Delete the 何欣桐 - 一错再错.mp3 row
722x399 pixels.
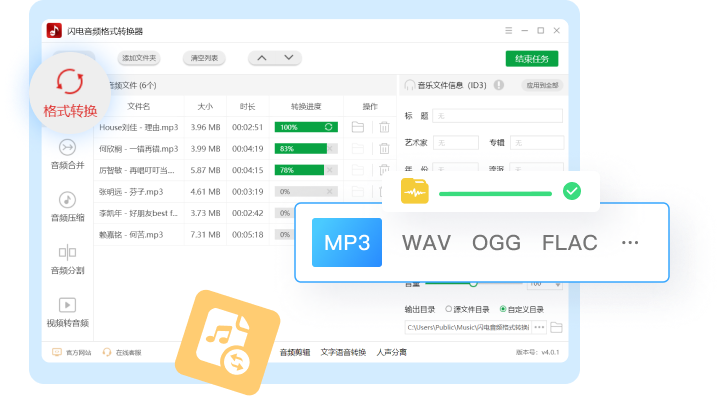click(x=384, y=149)
